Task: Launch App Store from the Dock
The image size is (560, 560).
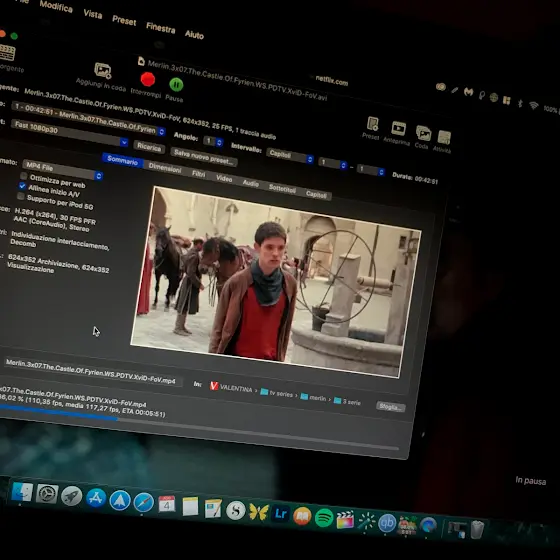Action: tap(96, 498)
